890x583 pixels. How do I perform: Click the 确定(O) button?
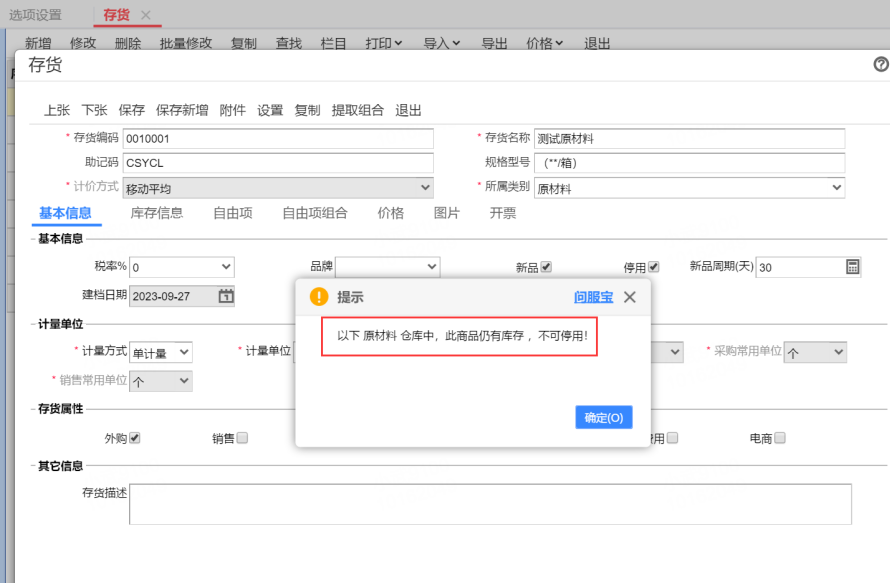coord(603,417)
